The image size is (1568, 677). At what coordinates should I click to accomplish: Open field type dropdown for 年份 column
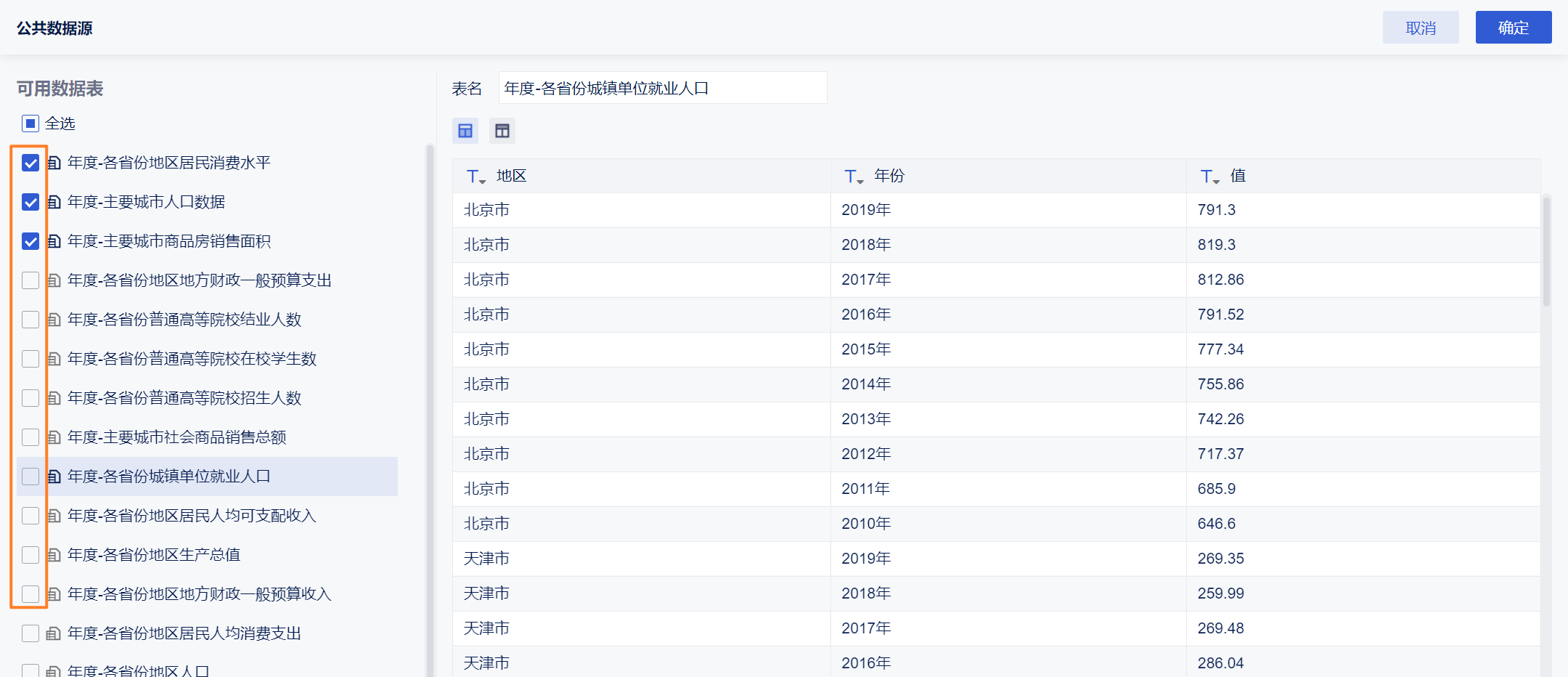[854, 177]
